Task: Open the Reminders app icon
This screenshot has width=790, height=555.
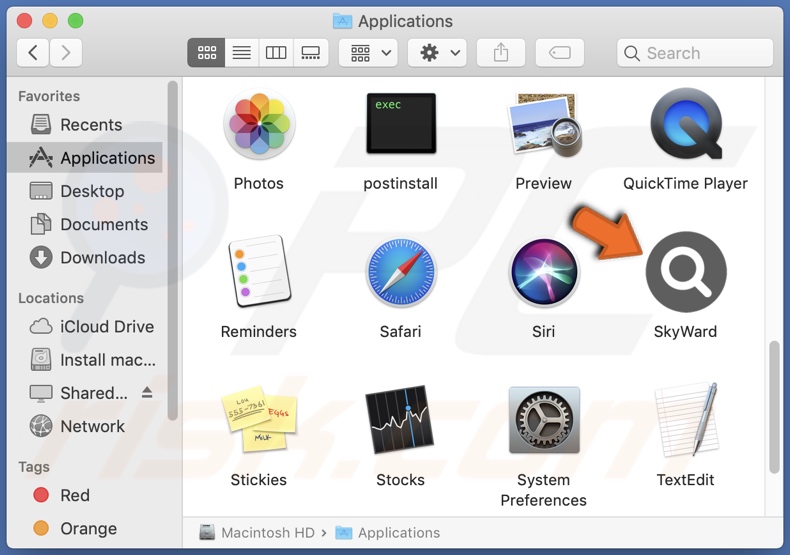Action: [259, 271]
